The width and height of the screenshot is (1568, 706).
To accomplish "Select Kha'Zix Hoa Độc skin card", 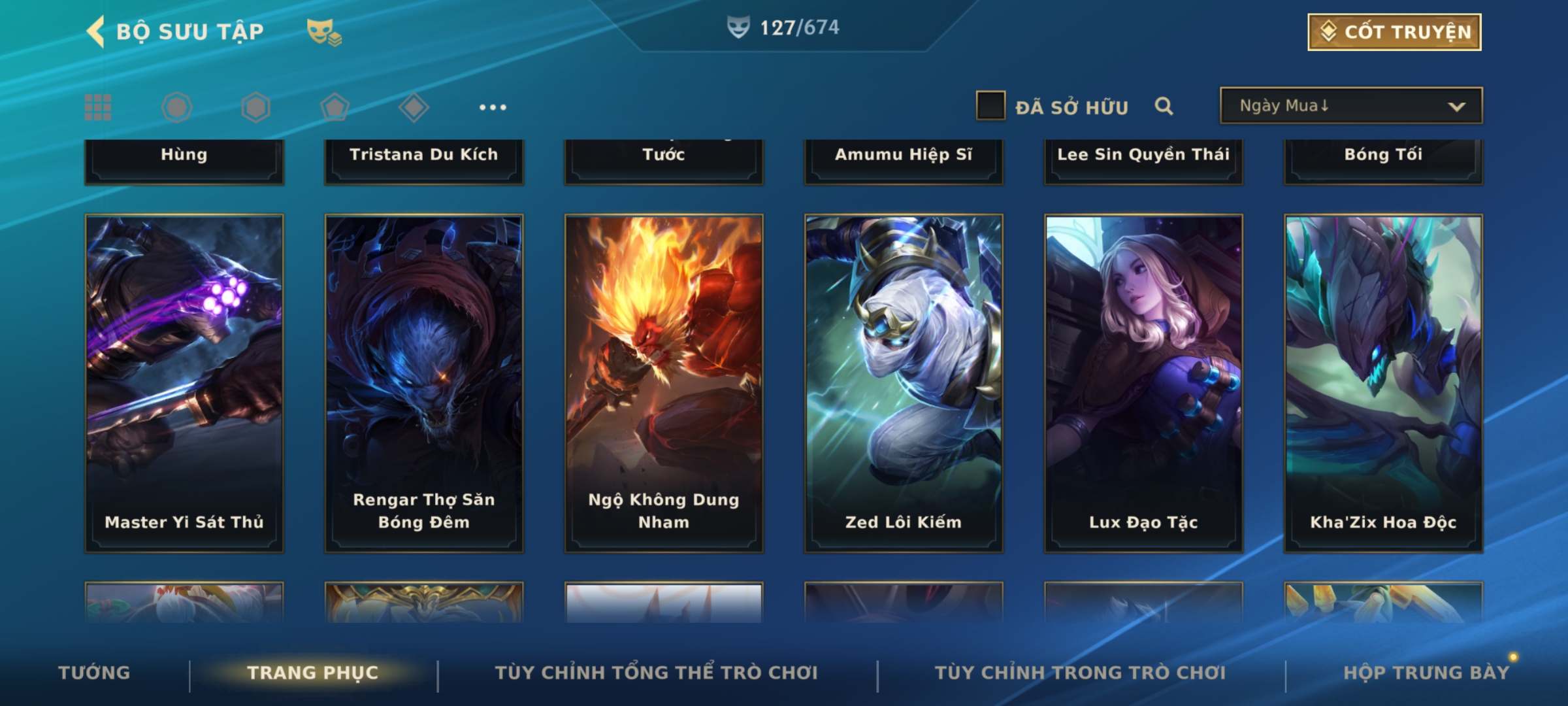I will (1383, 383).
